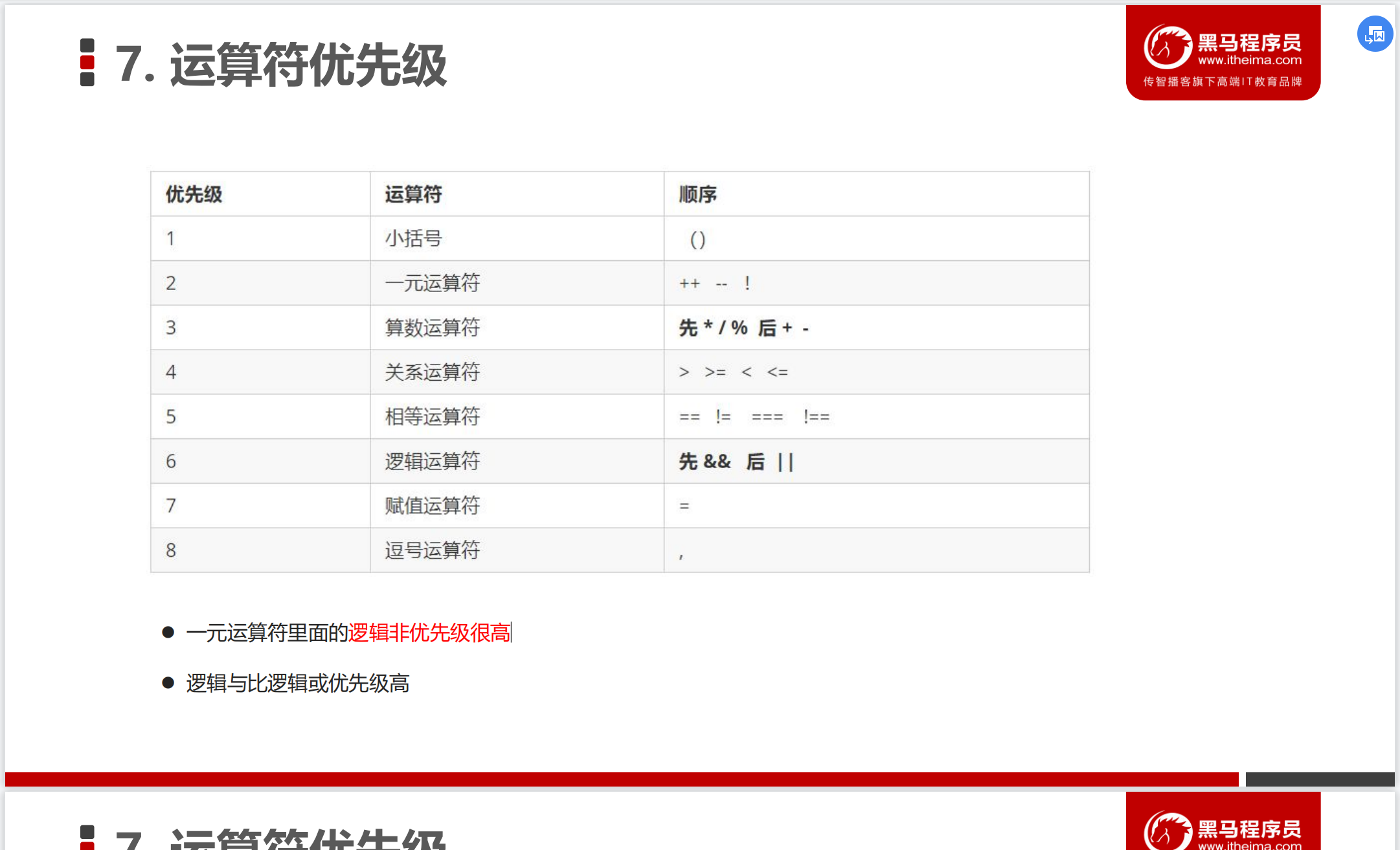Click the bullet text 逻辑与比逻辑或优先级高
Viewport: 1400px width, 850px height.
[298, 683]
